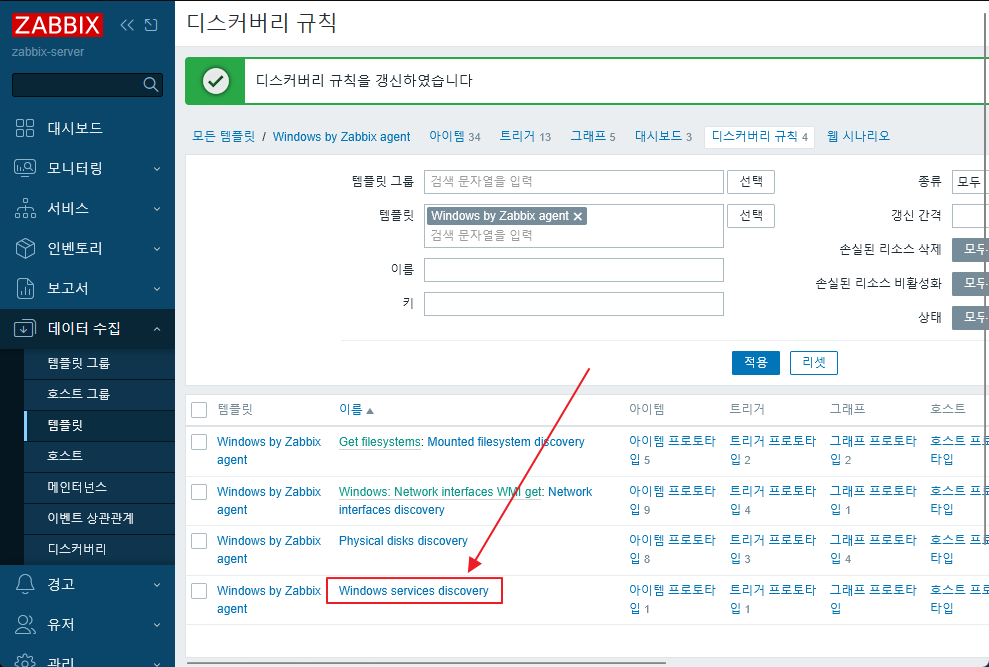The image size is (989, 667).
Task: Click the search magnifier icon in sidebar
Action: (150, 84)
